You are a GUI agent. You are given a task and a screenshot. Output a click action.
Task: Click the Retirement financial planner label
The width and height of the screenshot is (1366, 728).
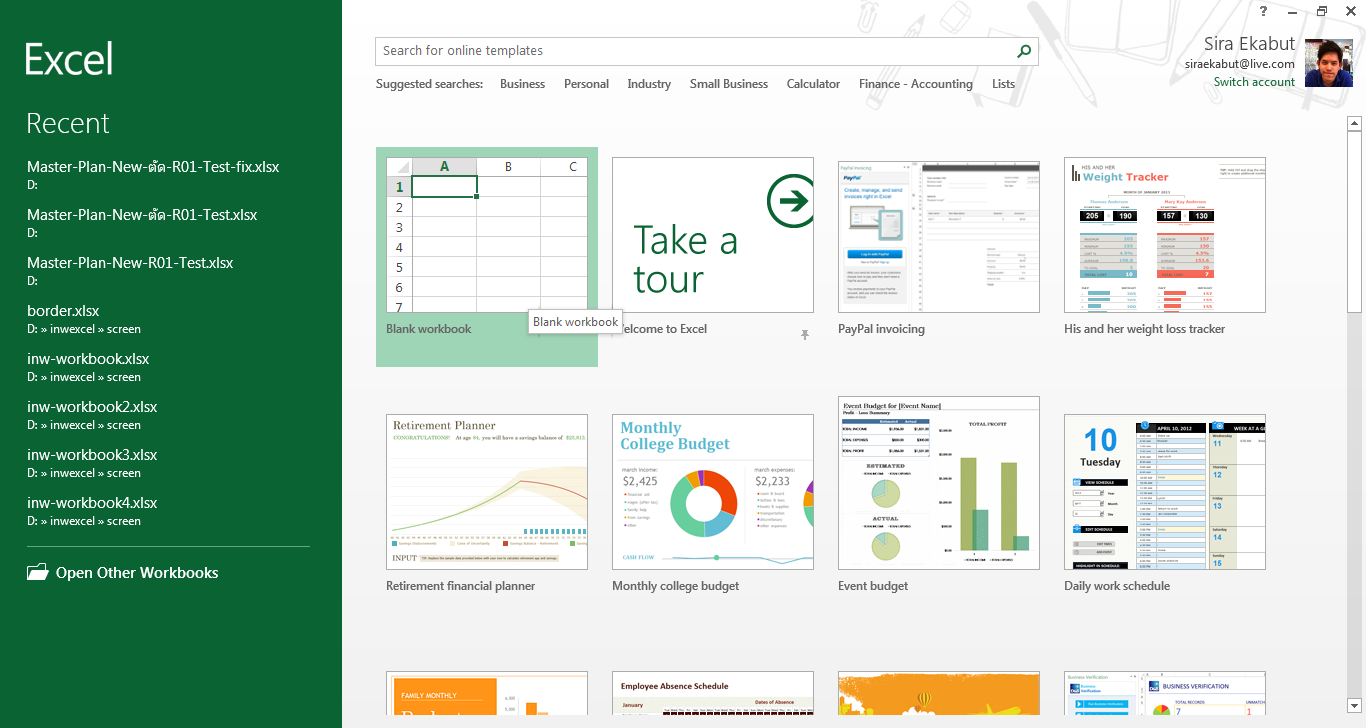[461, 586]
